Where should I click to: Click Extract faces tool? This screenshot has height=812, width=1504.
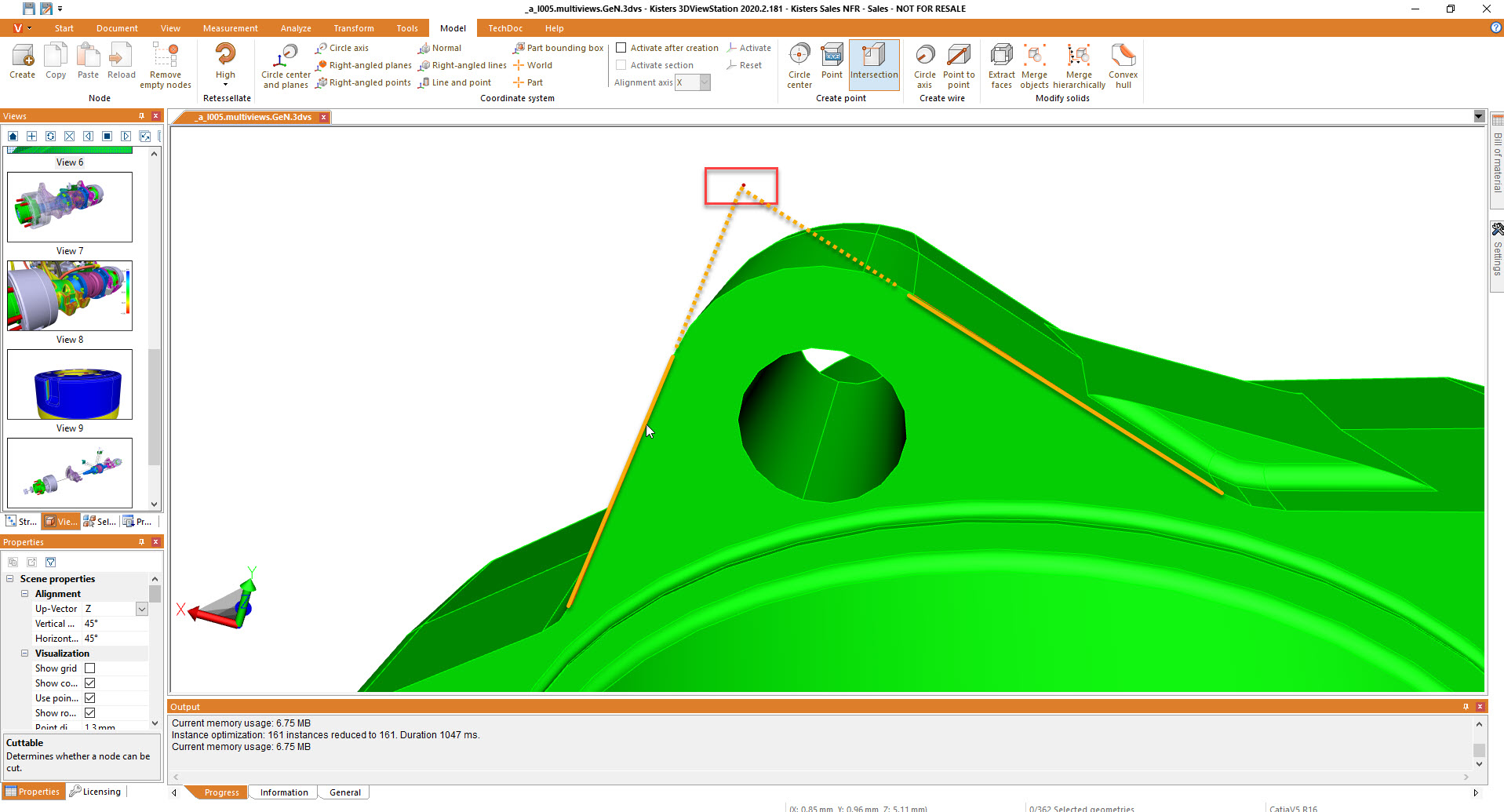pyautogui.click(x=1002, y=66)
